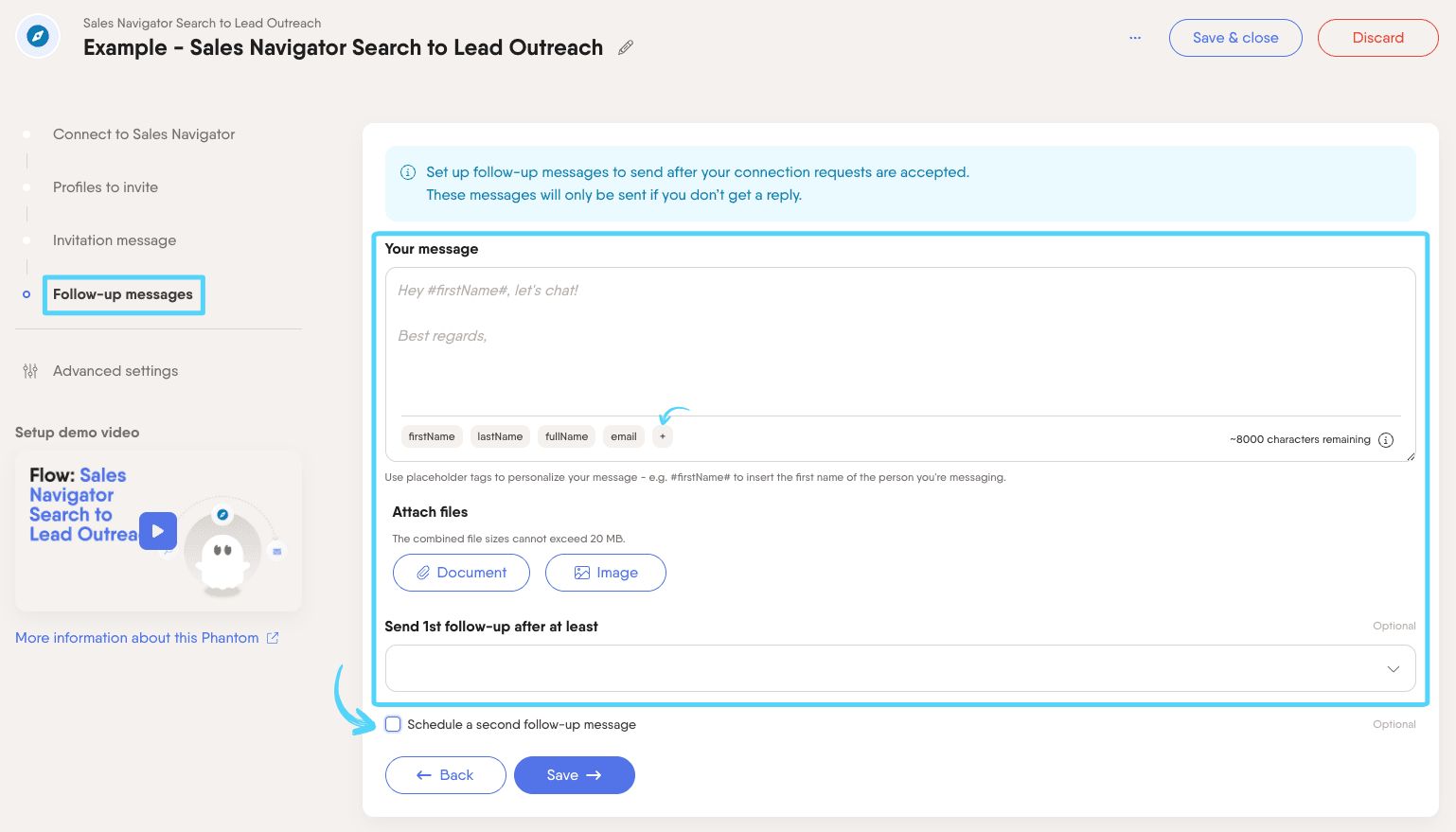Click the message box resize handle
Viewport: 1456px width, 832px height.
tap(1411, 456)
